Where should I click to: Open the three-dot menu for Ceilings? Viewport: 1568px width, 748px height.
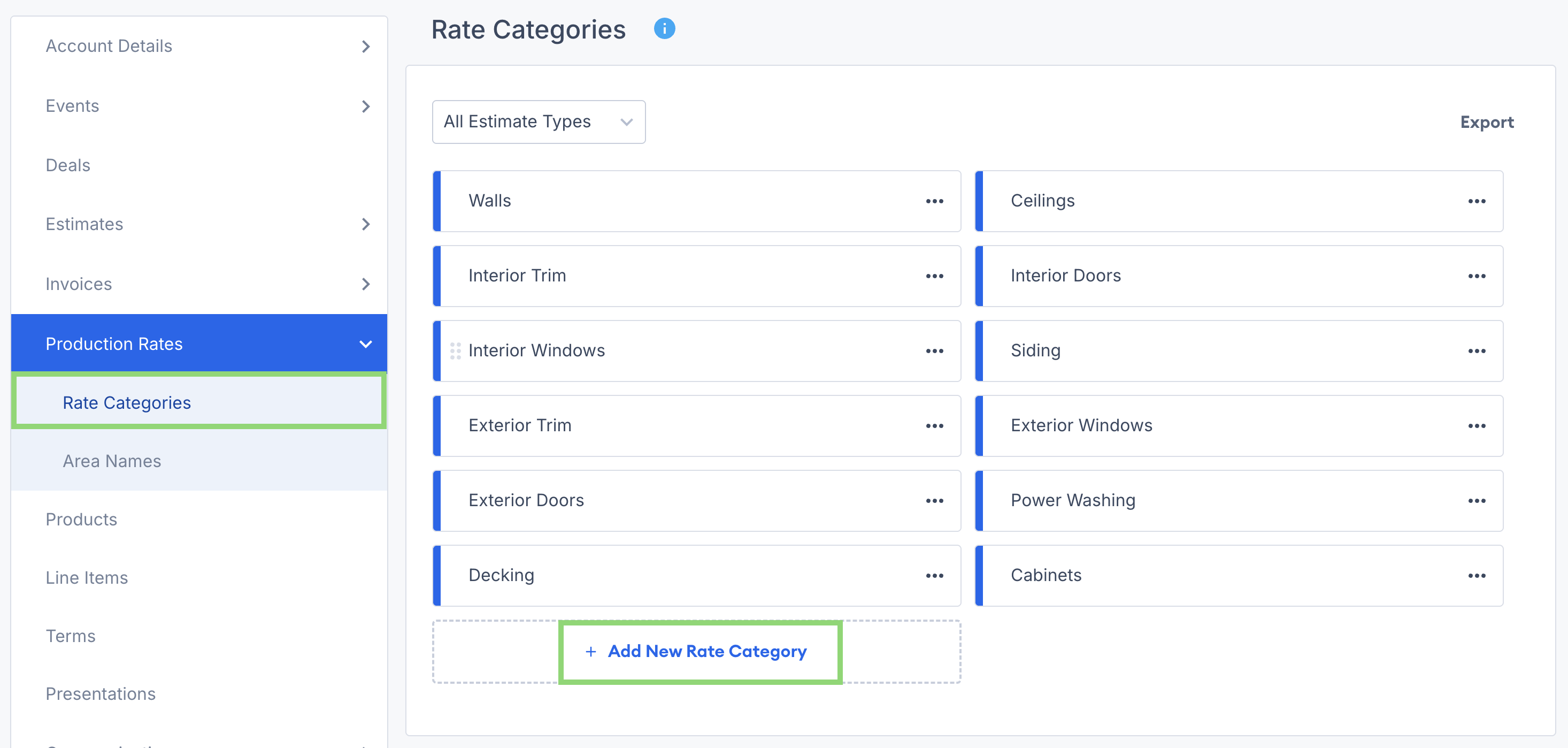[1477, 201]
